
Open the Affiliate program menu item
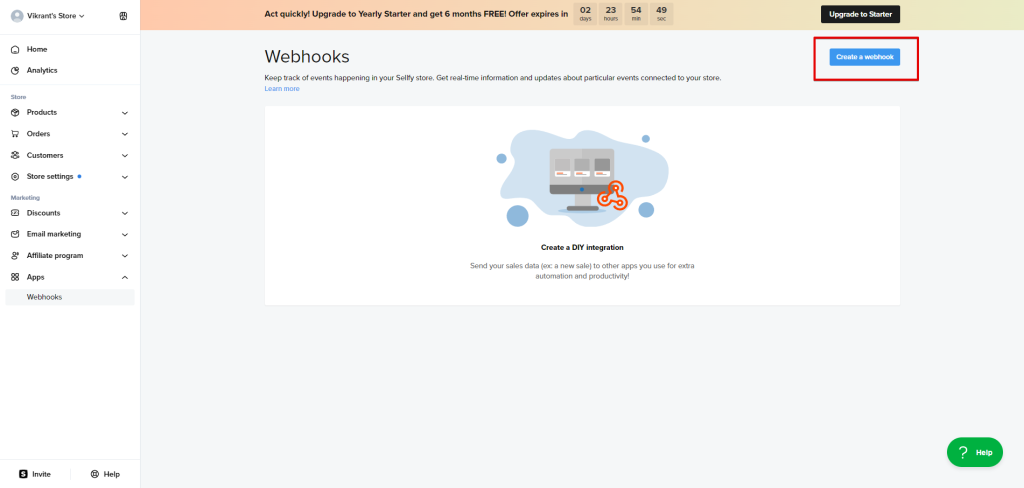pos(55,255)
